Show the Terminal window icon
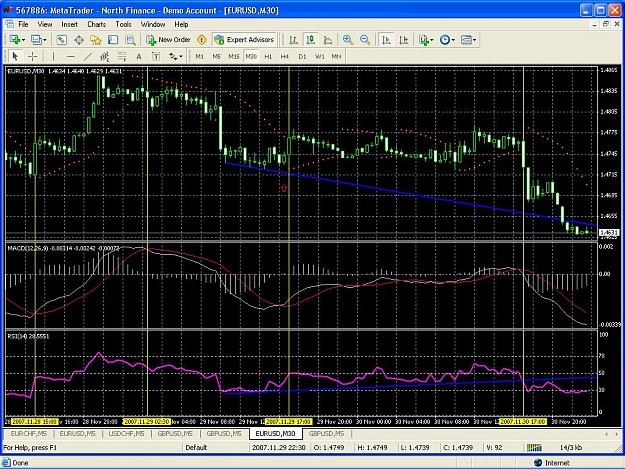The width and height of the screenshot is (625, 469). click(113, 39)
